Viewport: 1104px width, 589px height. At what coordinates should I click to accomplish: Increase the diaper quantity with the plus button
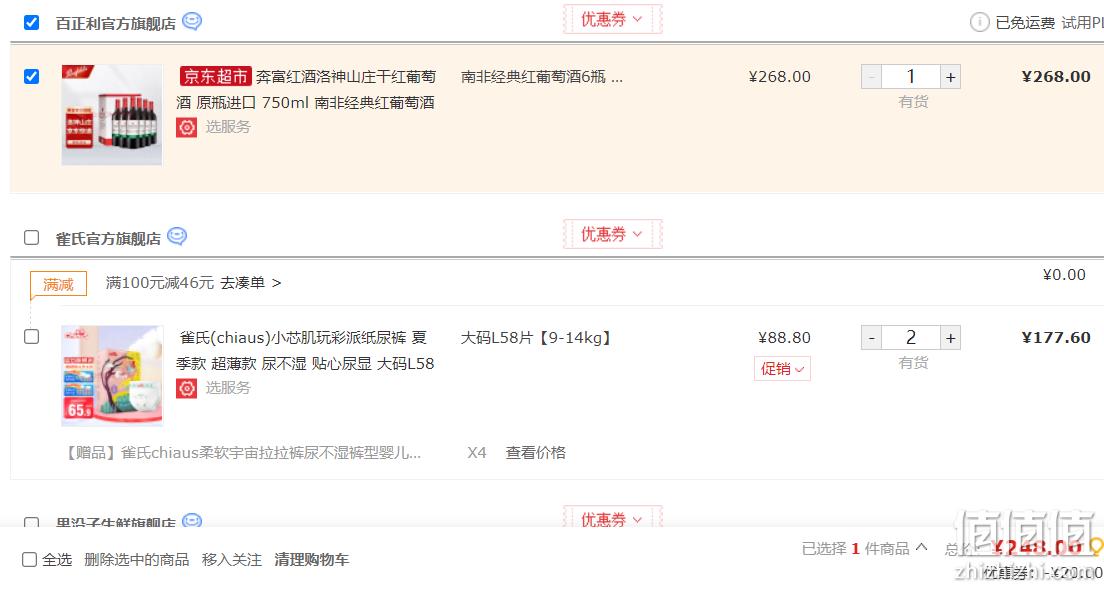951,338
